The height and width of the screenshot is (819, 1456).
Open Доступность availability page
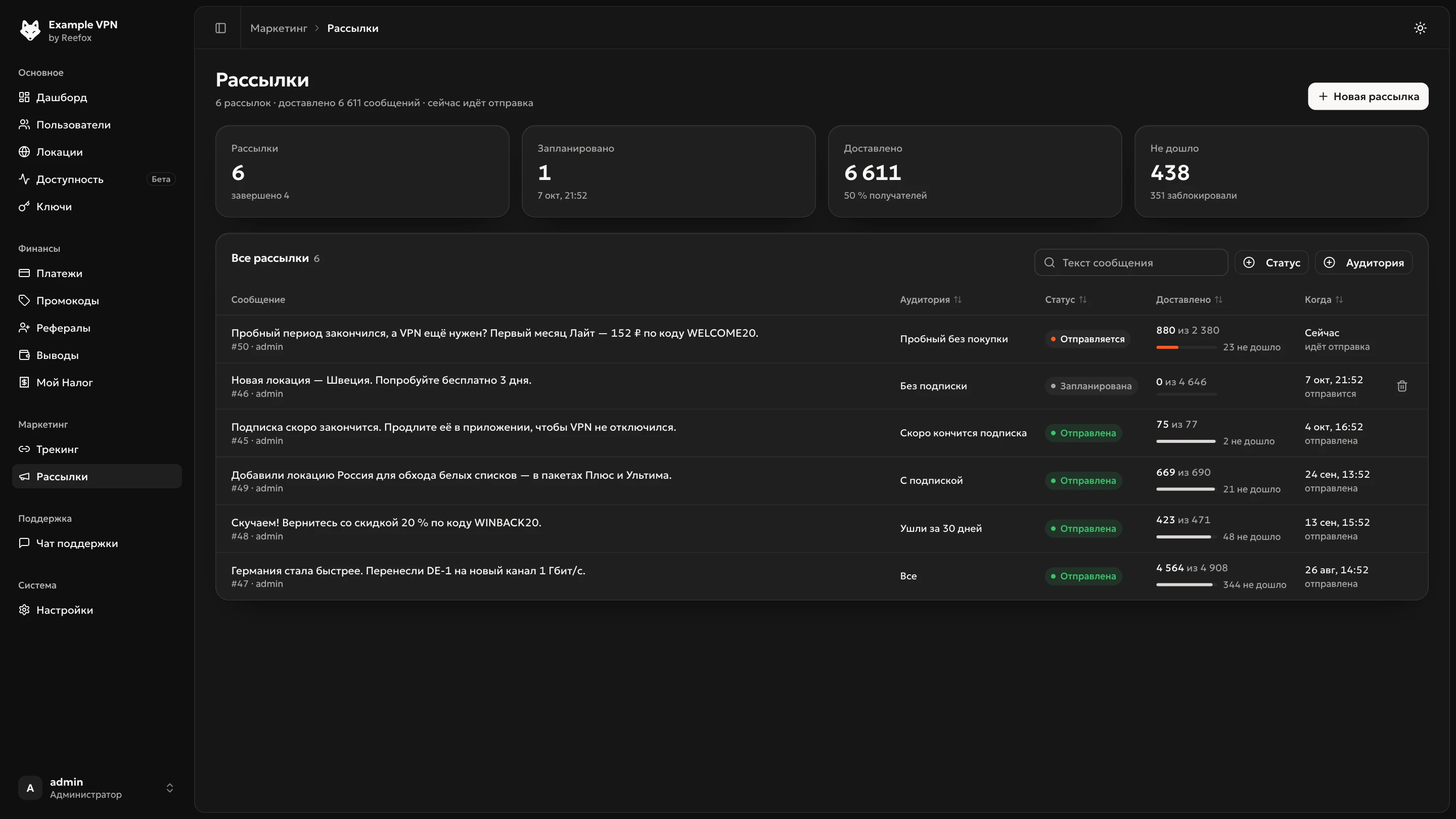pyautogui.click(x=97, y=179)
